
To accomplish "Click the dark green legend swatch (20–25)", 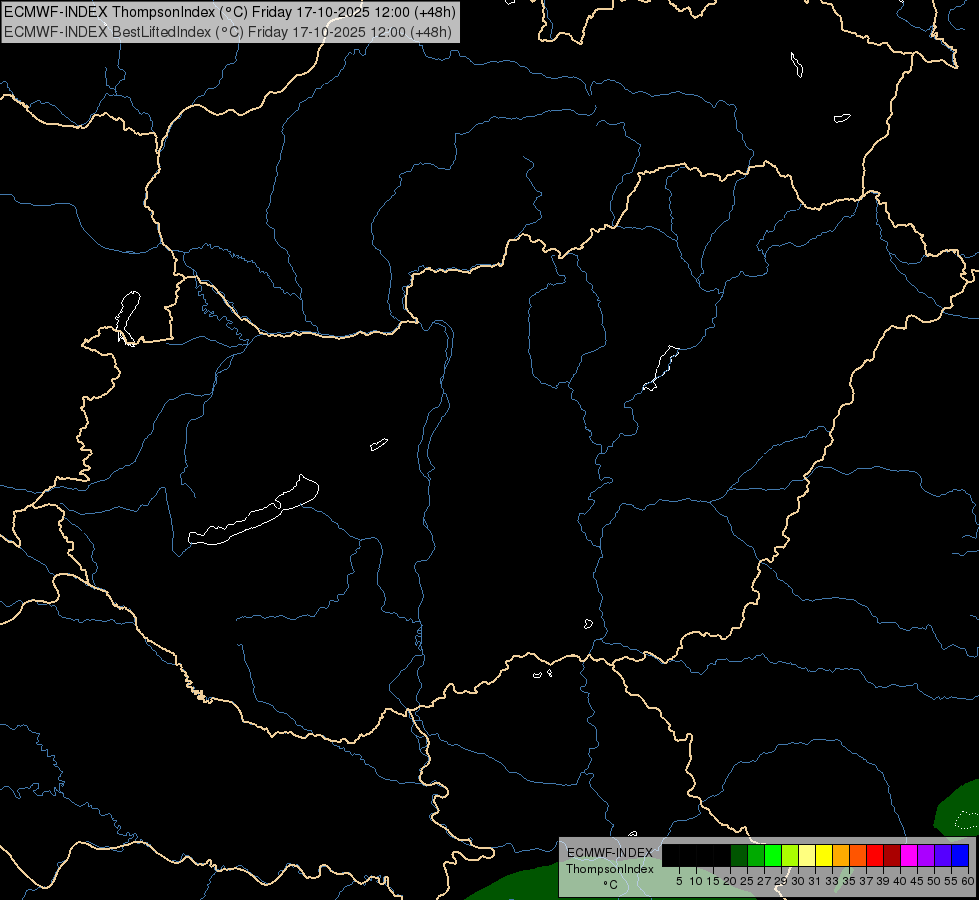I will [x=739, y=855].
